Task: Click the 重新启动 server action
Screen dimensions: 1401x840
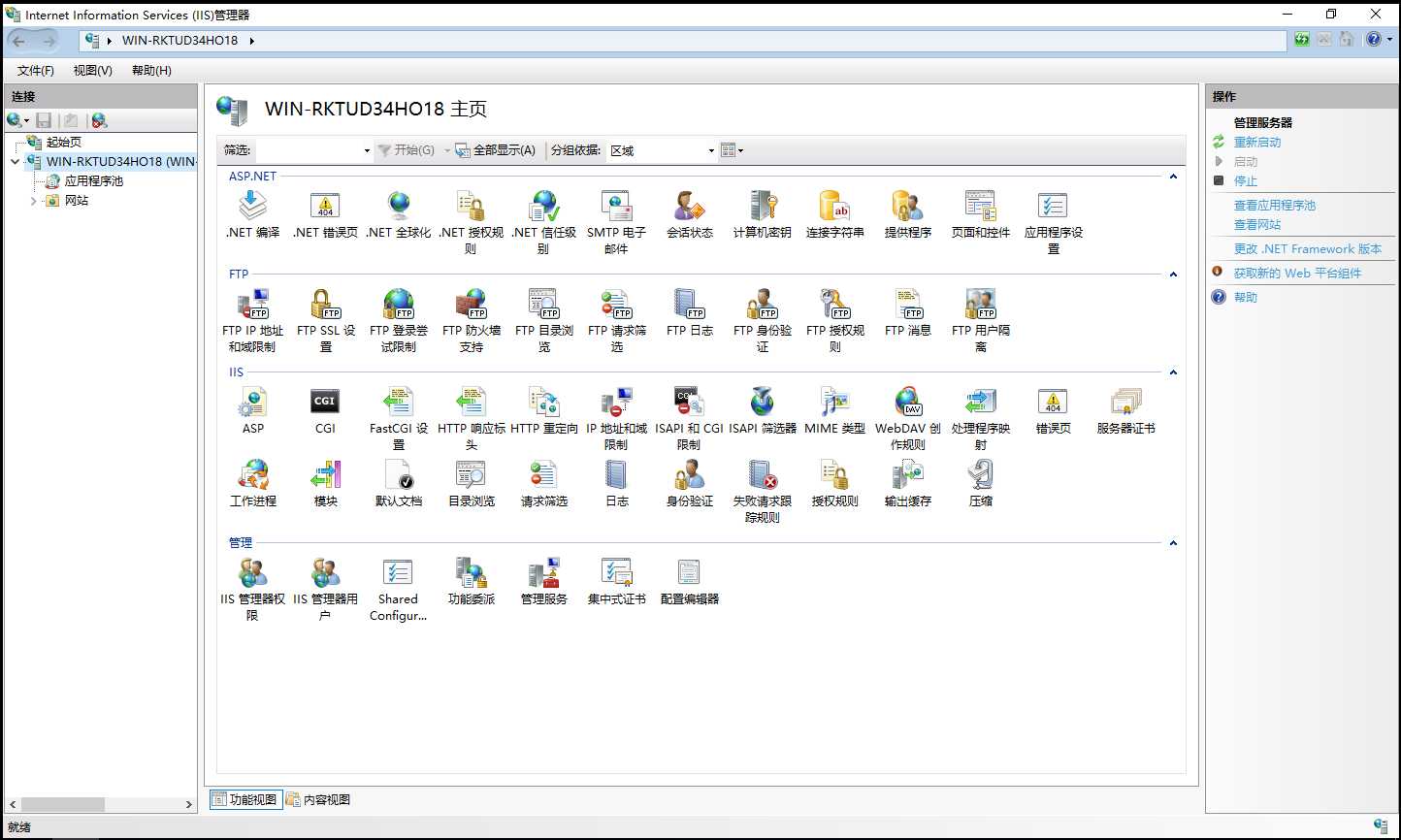Action: [1257, 143]
